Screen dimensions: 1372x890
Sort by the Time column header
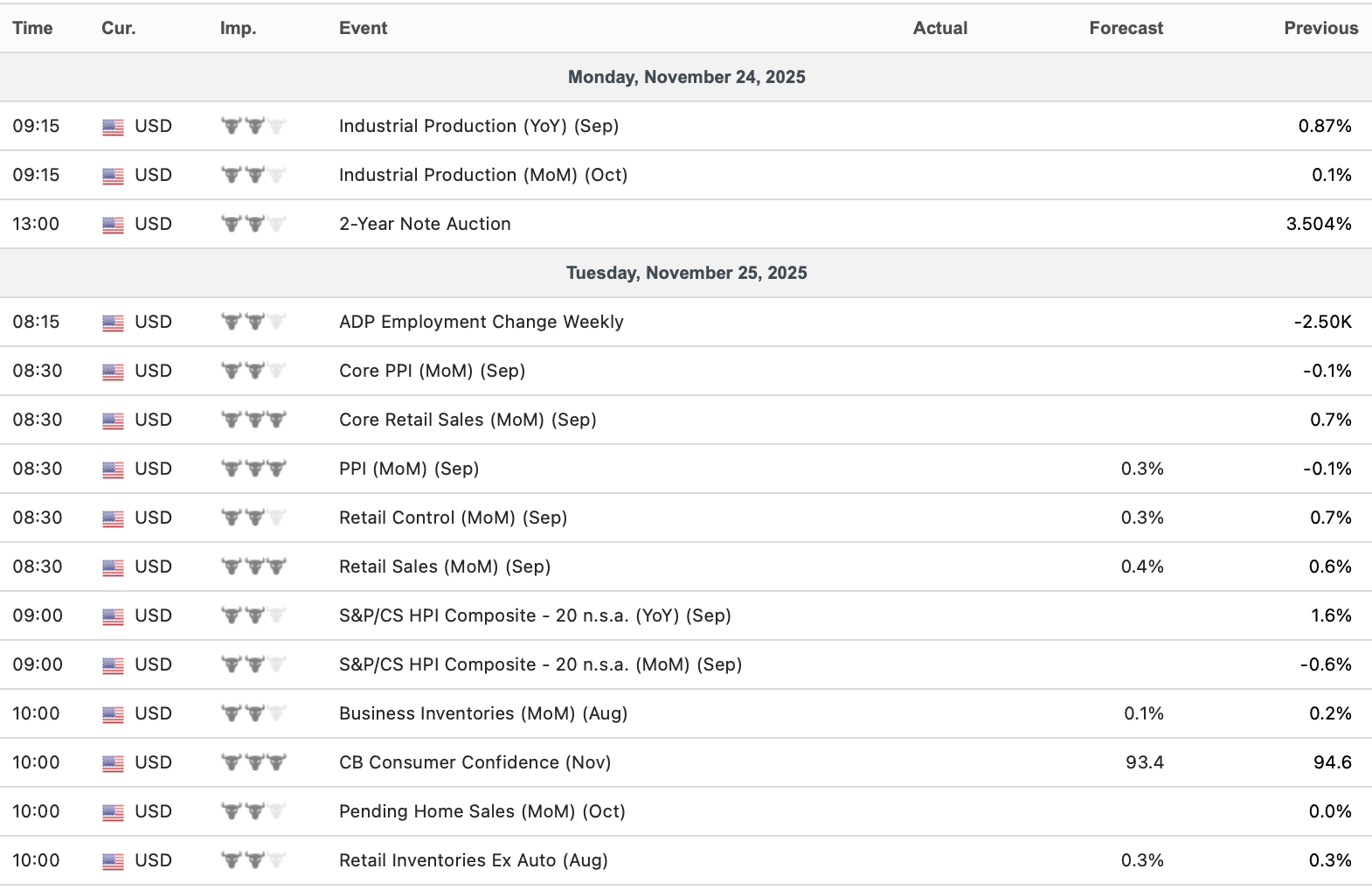pos(32,28)
